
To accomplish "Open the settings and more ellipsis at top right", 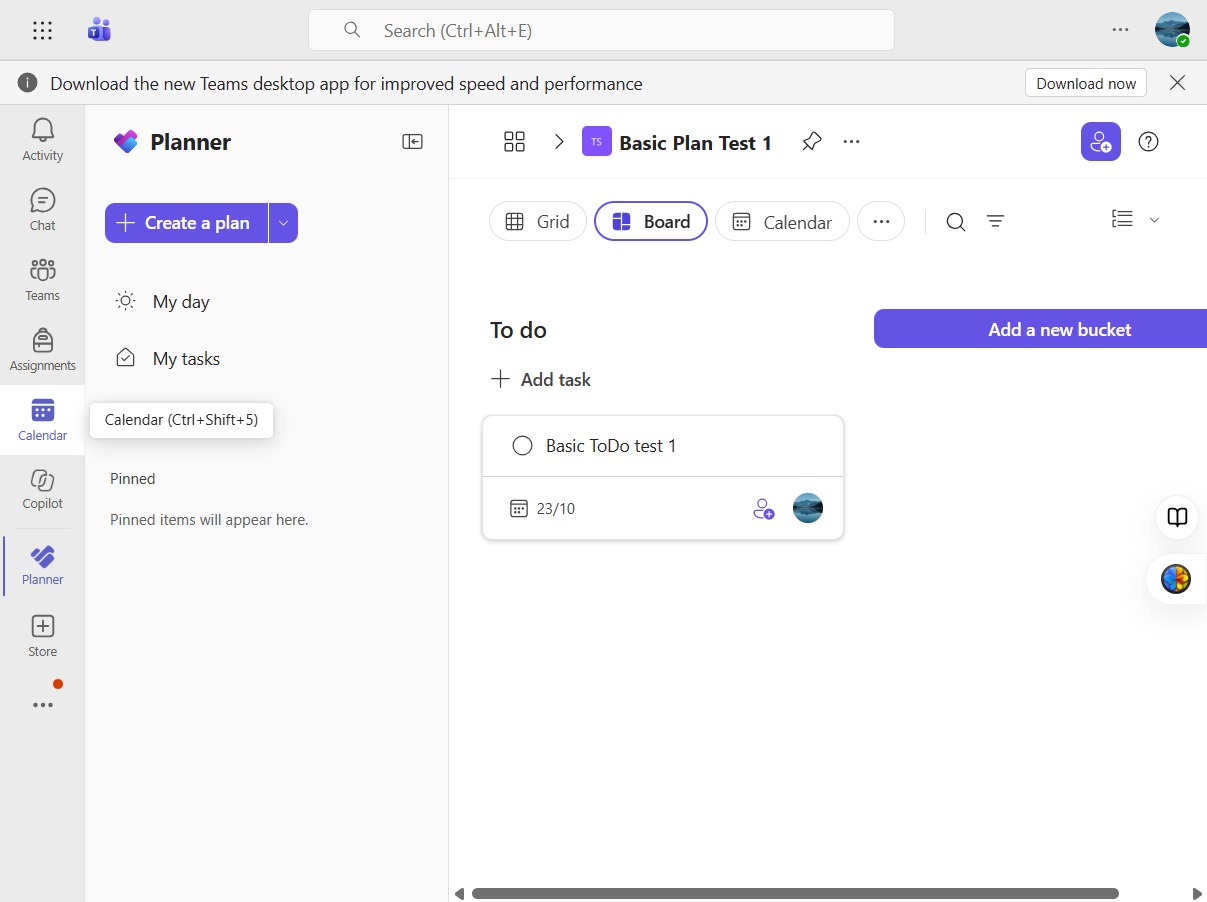I will [x=1120, y=30].
